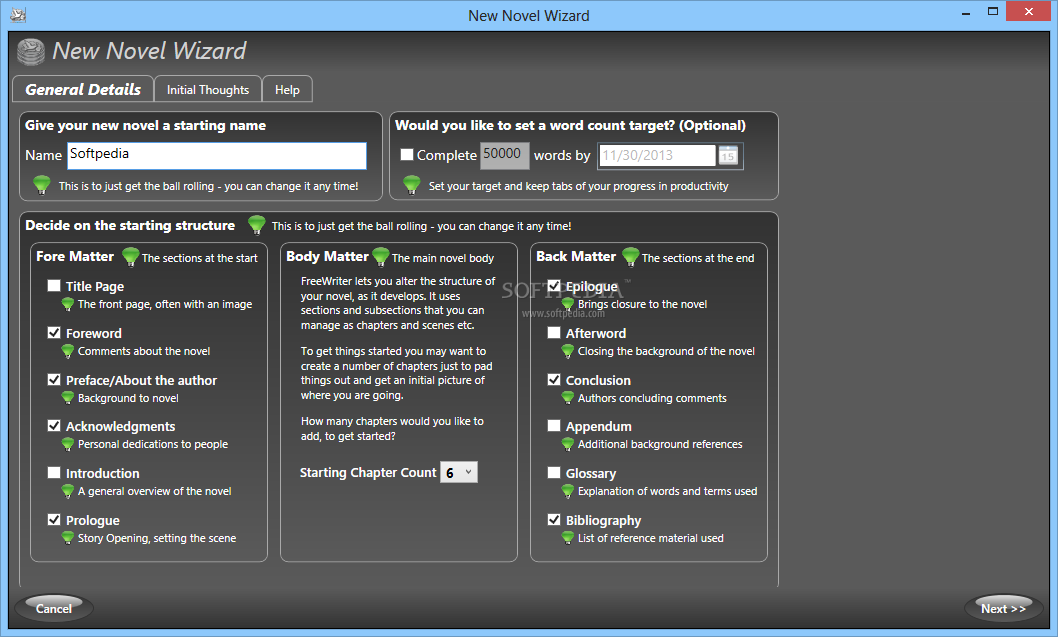
Task: Enable the Title Page checkbox
Action: (54, 285)
